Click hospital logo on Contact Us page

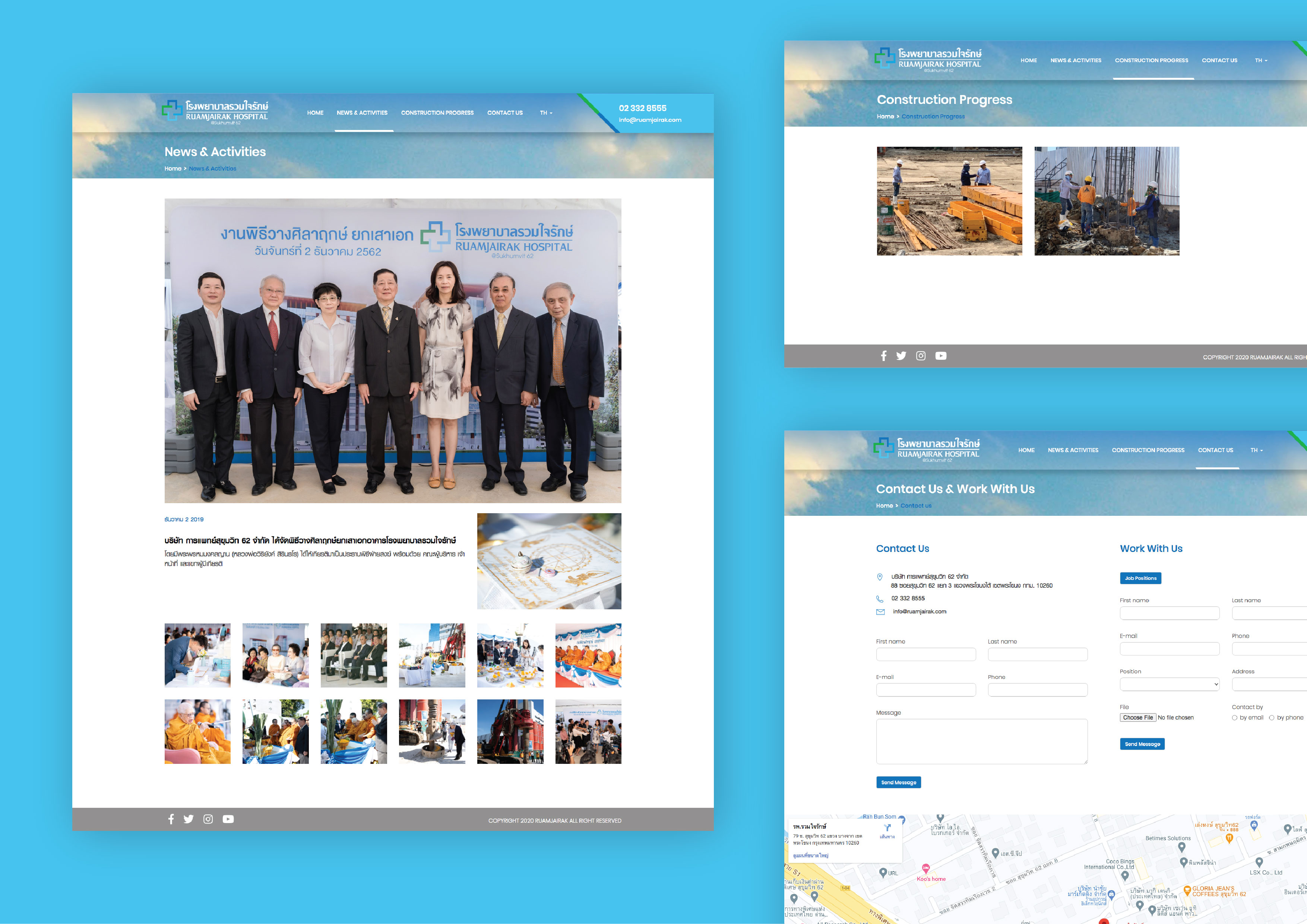pos(927,450)
